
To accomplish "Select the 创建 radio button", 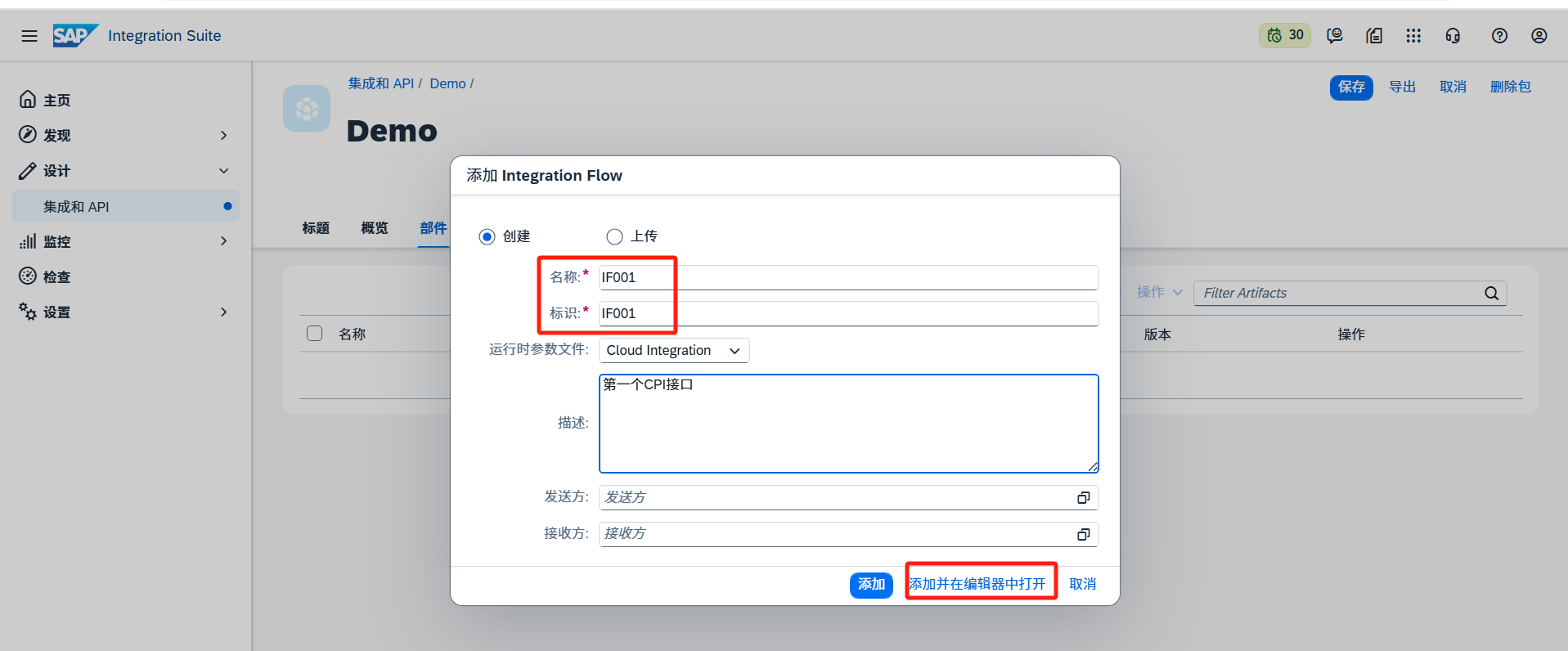I will point(487,236).
